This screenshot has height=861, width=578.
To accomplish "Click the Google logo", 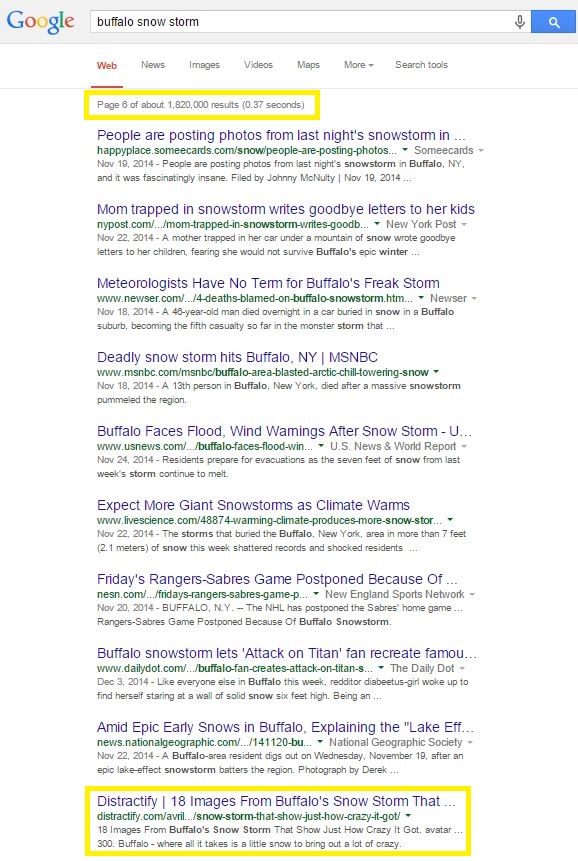I will (x=40, y=21).
